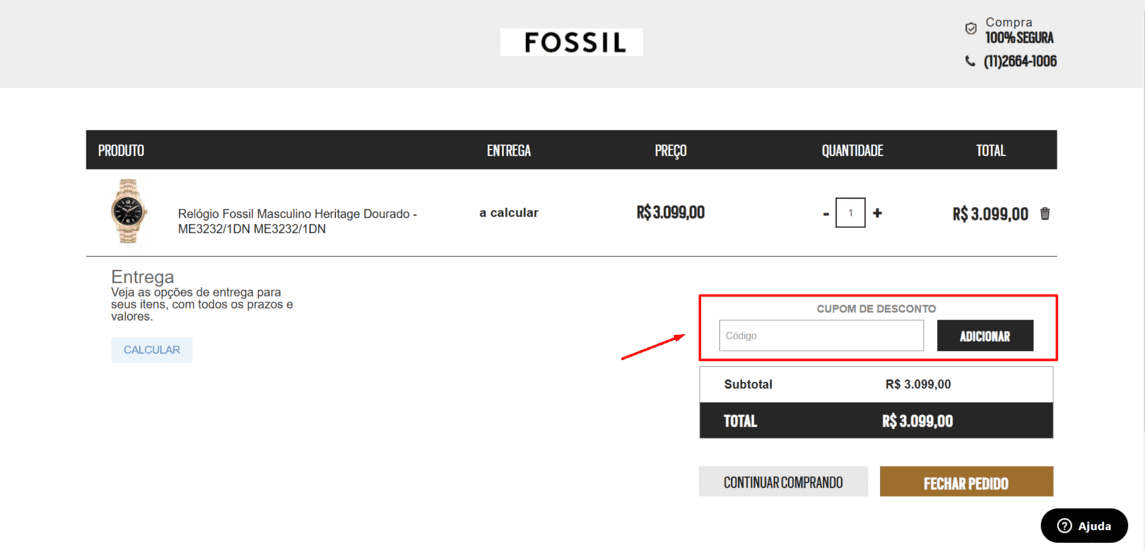Increase quantity with the plus button
Image resolution: width=1145 pixels, height=550 pixels.
(877, 213)
